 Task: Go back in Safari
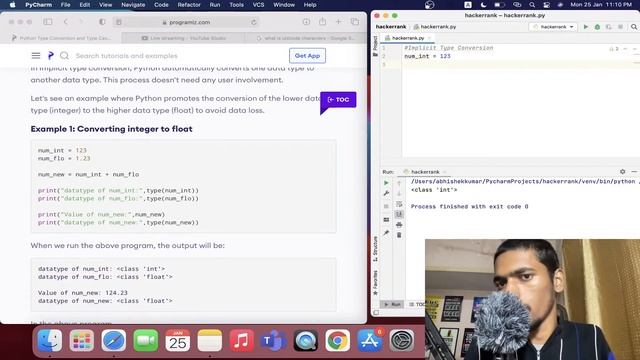66,22
